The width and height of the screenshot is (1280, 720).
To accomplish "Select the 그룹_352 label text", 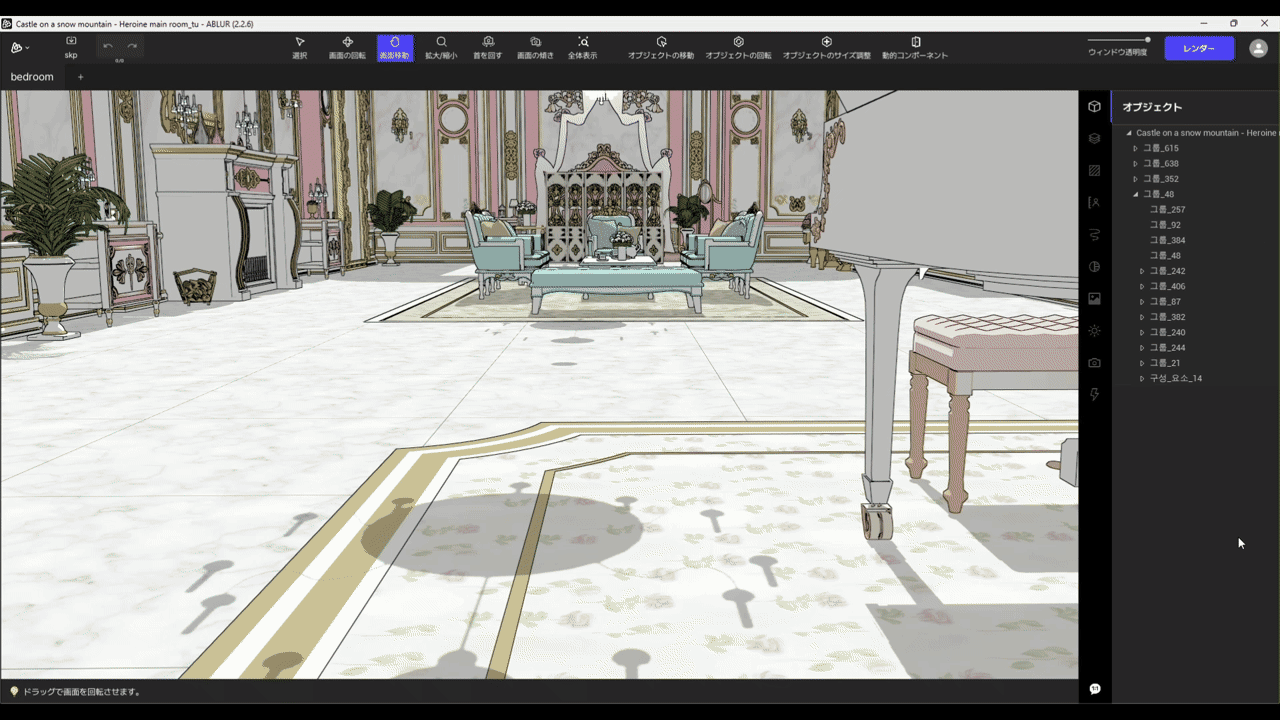I will point(1161,179).
